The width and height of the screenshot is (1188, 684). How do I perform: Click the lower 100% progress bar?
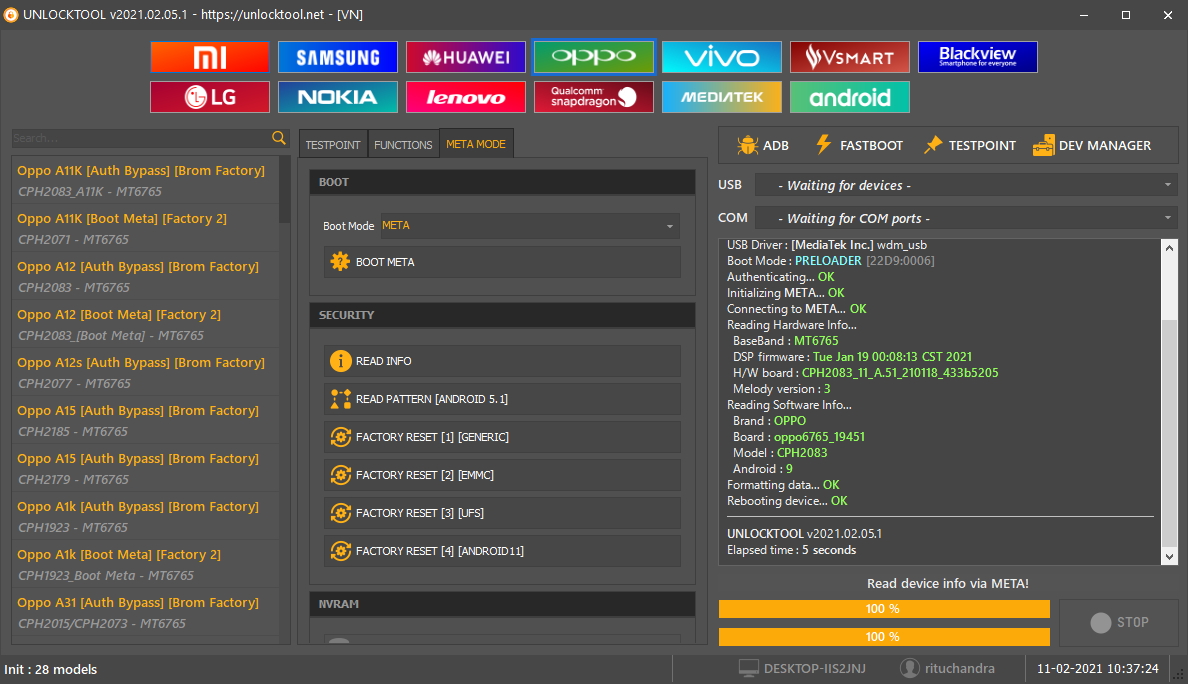[884, 636]
